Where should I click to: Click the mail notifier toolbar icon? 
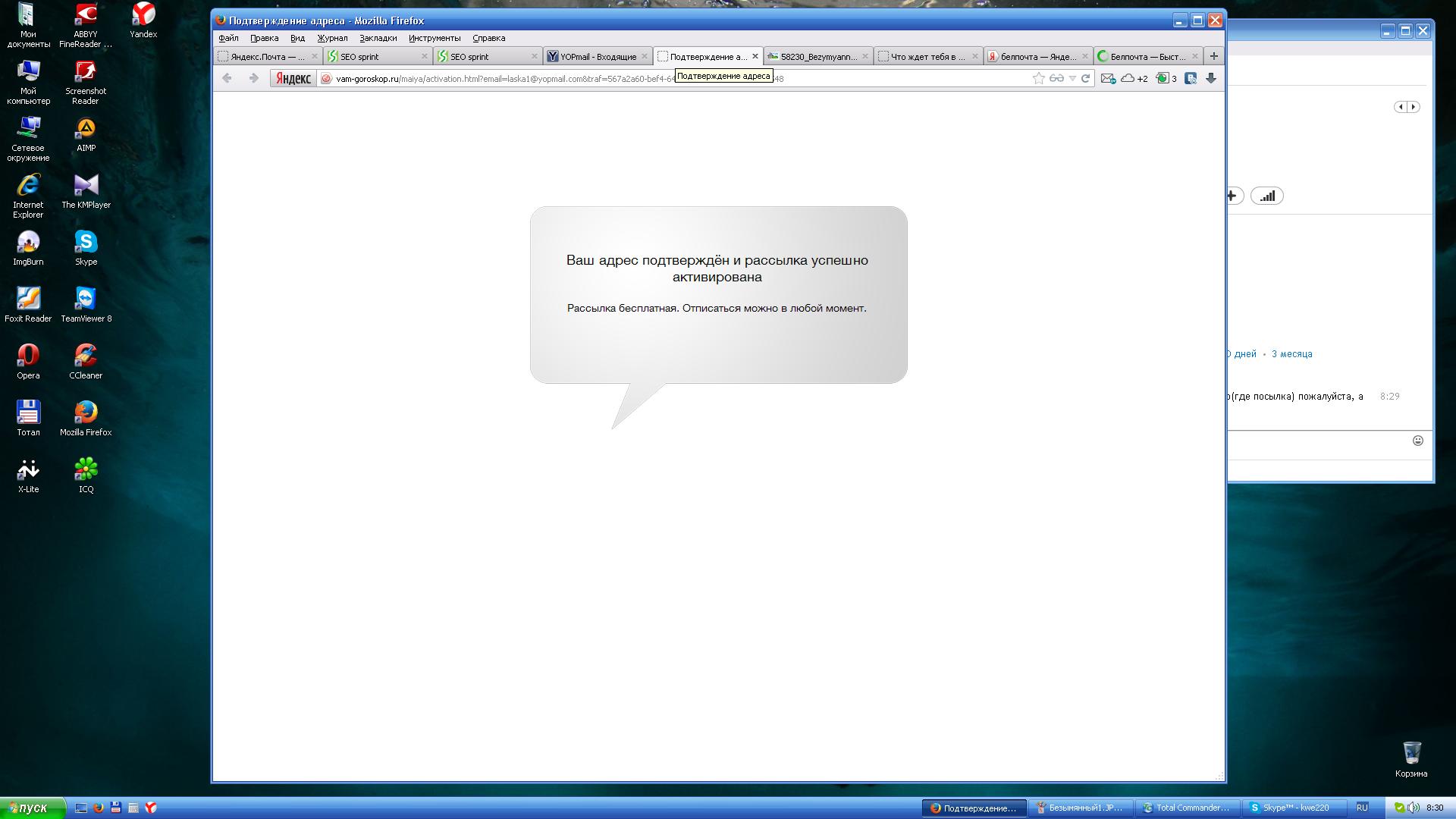(x=1108, y=78)
